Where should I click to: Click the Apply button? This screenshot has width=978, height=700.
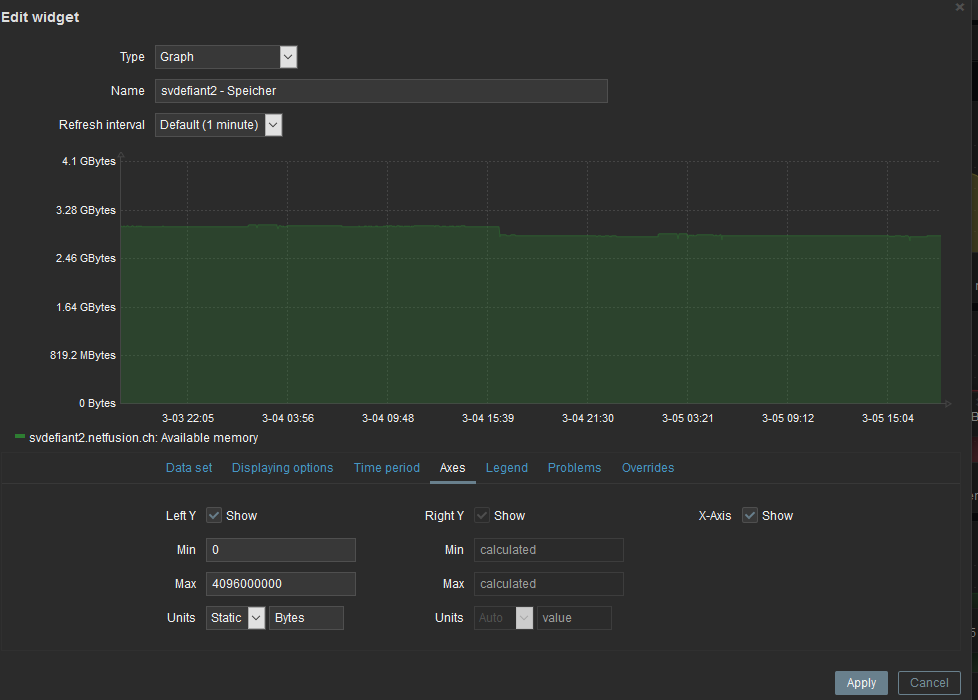click(861, 683)
